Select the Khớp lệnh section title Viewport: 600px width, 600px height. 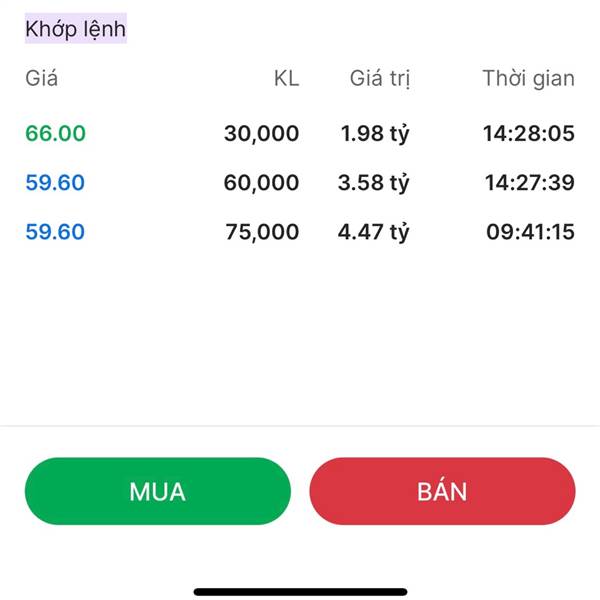pos(75,29)
